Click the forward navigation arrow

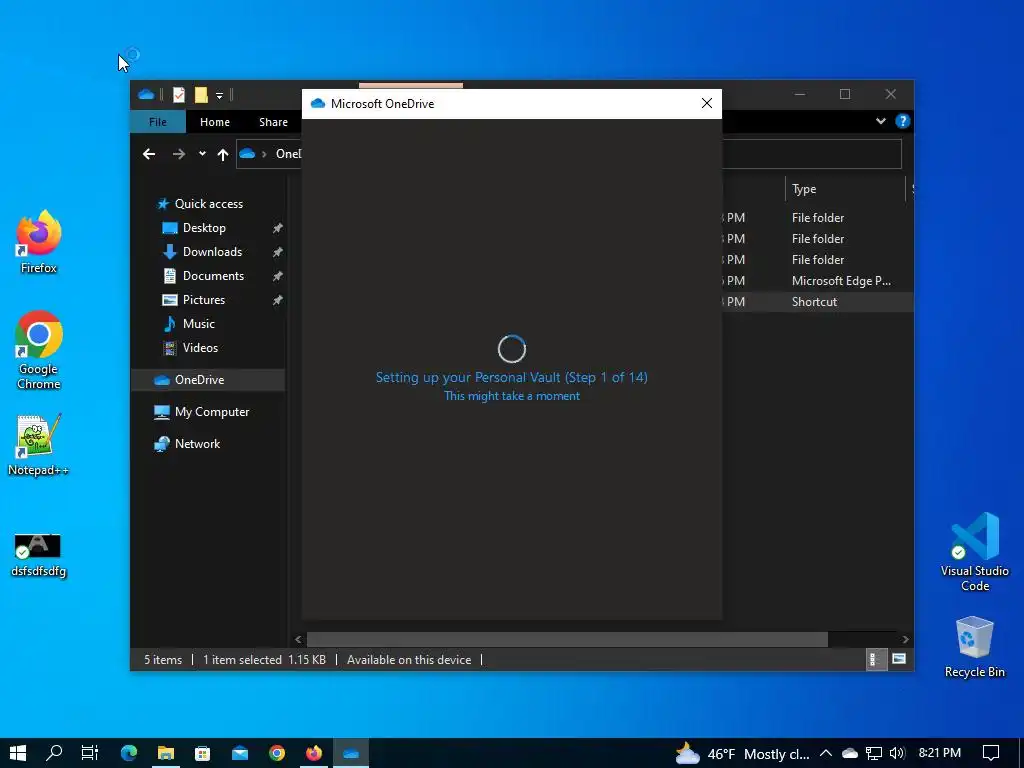[x=178, y=154]
